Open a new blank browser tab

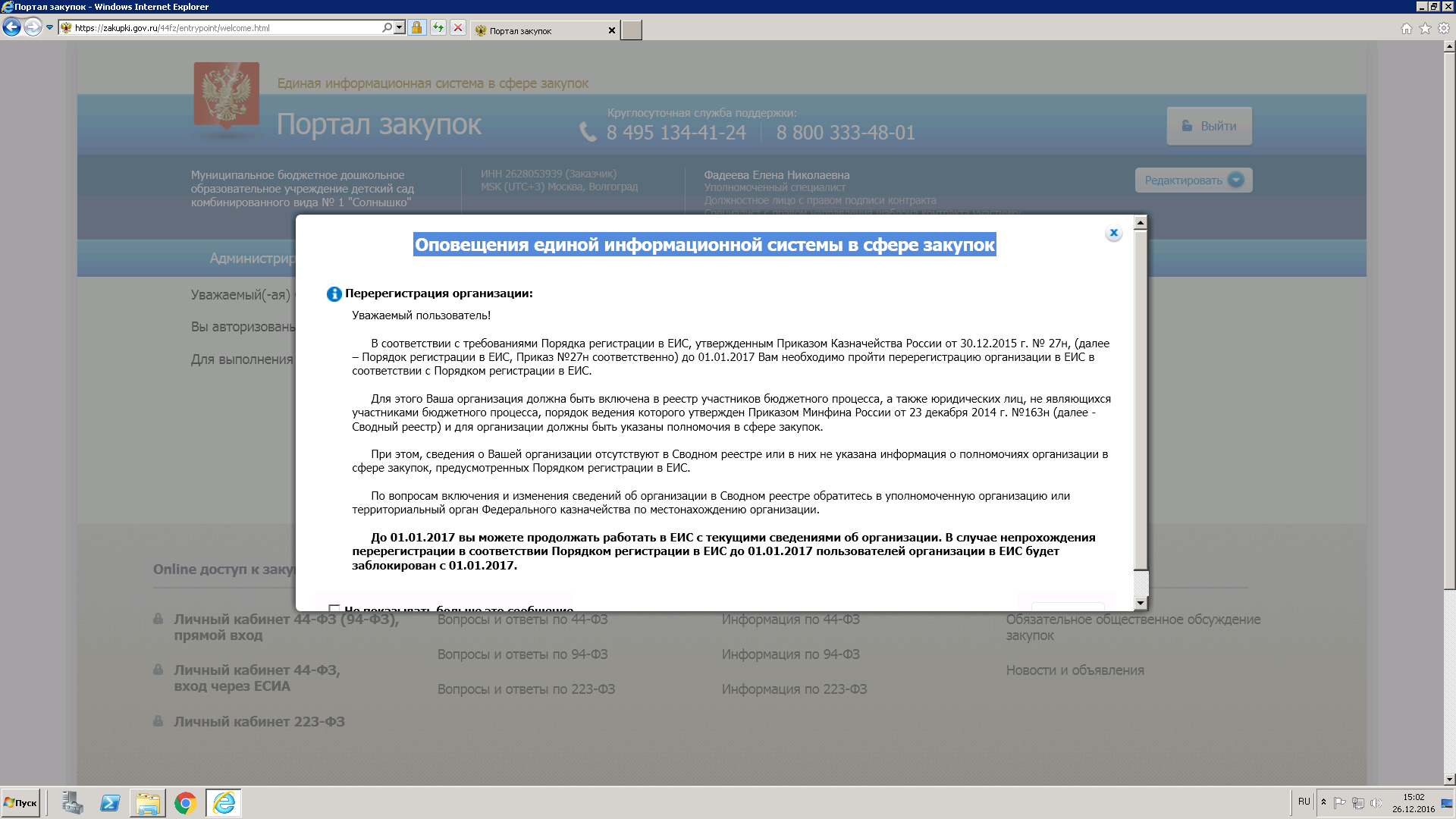631,30
